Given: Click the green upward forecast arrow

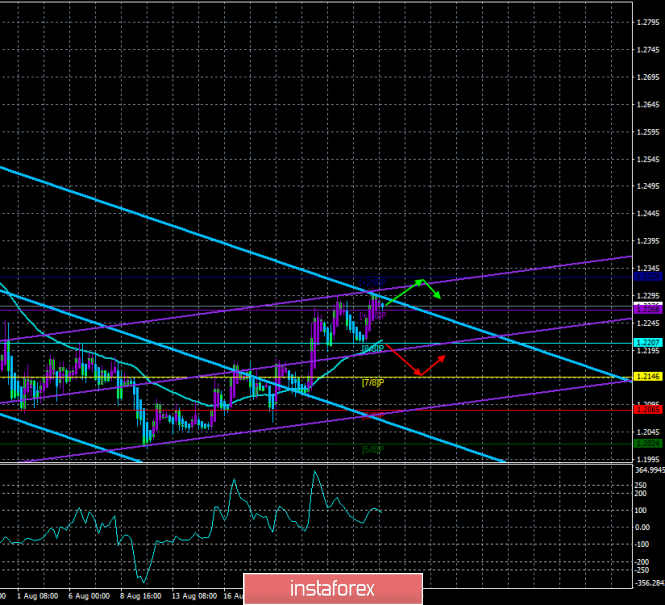Looking at the screenshot, I should coord(403,291).
